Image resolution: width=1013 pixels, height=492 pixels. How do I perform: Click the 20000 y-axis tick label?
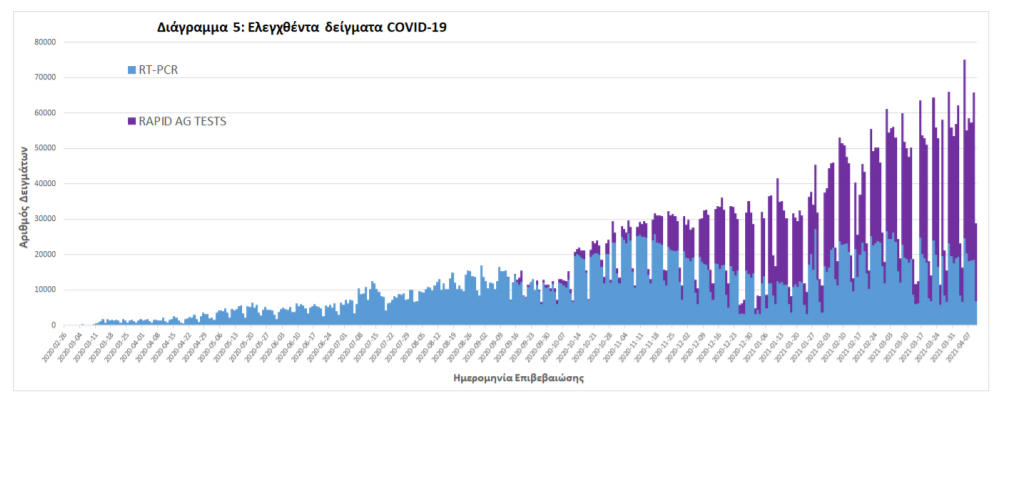44,255
